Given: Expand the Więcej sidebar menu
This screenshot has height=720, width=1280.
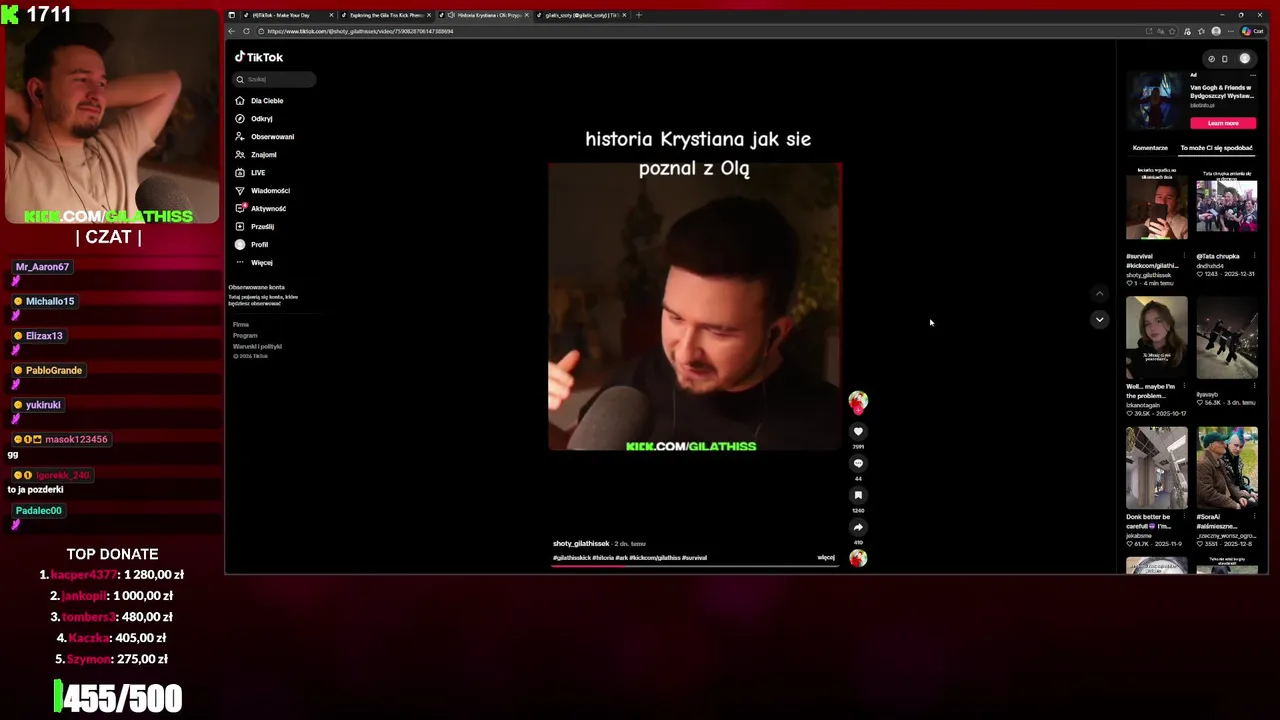Looking at the screenshot, I should [x=254, y=263].
